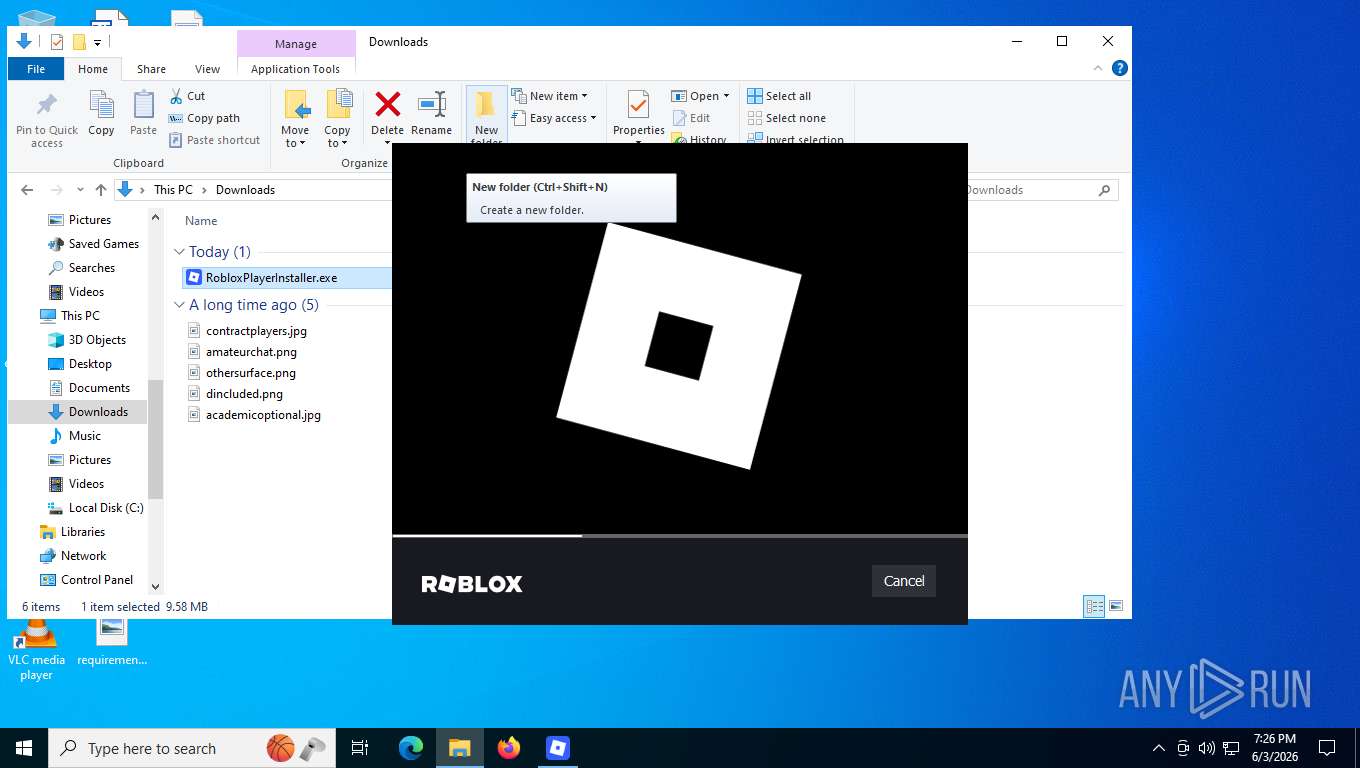Cancel the Roblox installation
1360x768 pixels.
(x=904, y=581)
